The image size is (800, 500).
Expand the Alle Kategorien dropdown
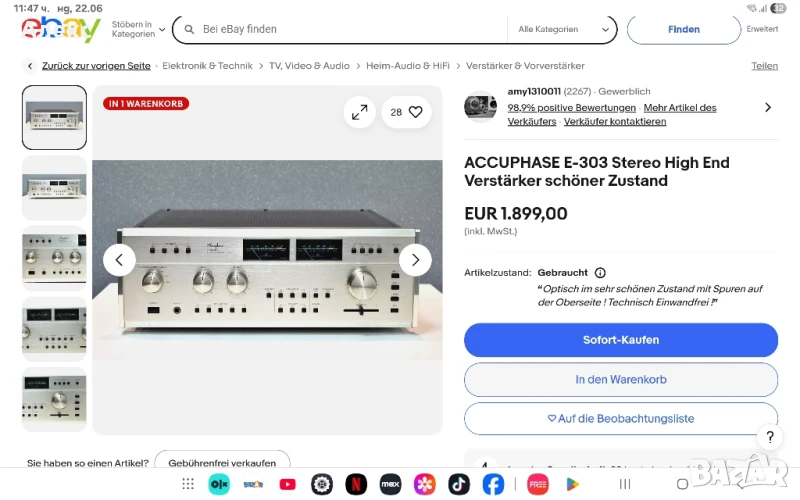coord(563,30)
